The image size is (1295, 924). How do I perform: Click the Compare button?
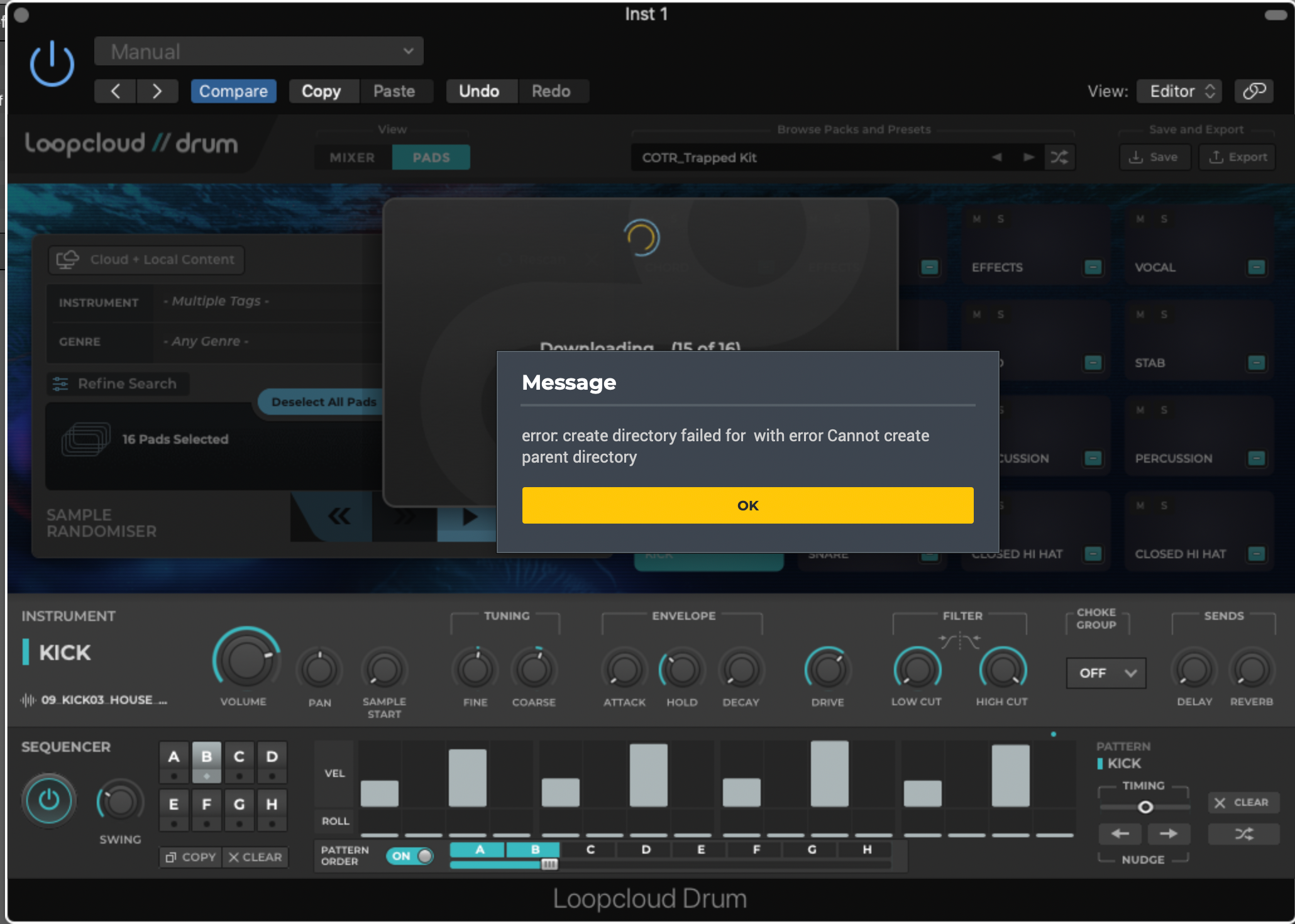click(233, 92)
